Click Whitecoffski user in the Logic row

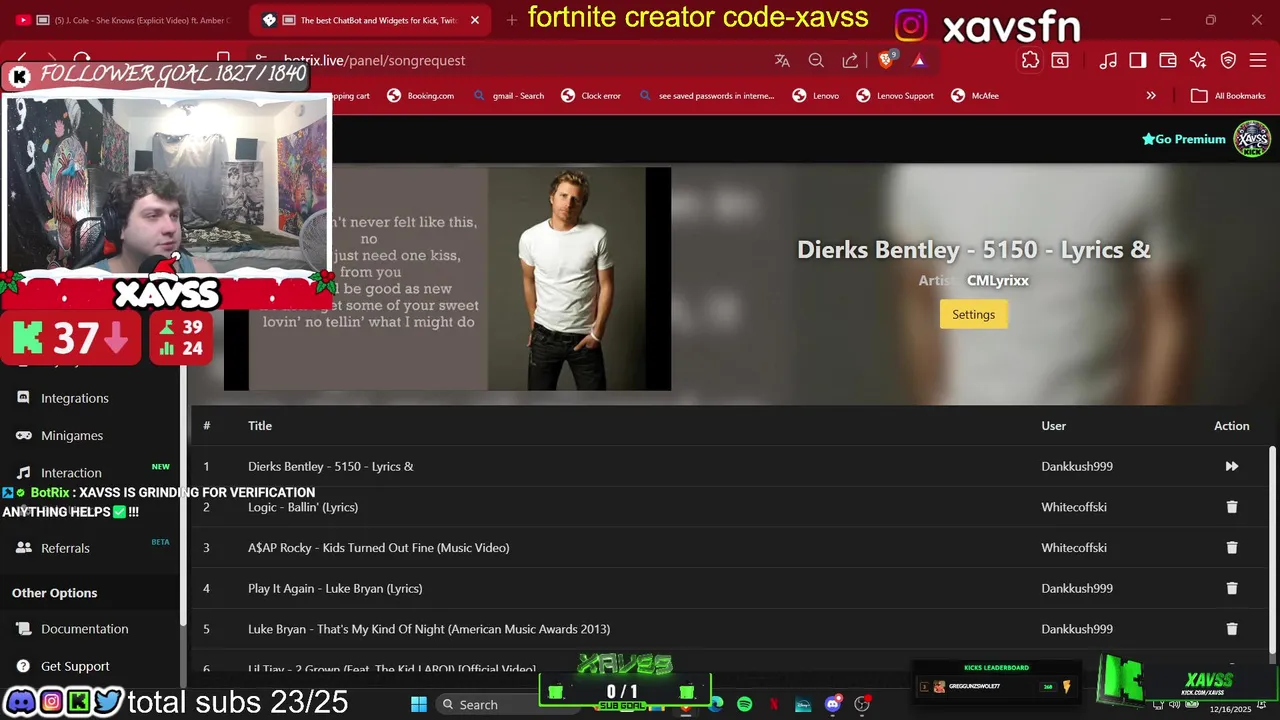click(x=1074, y=507)
